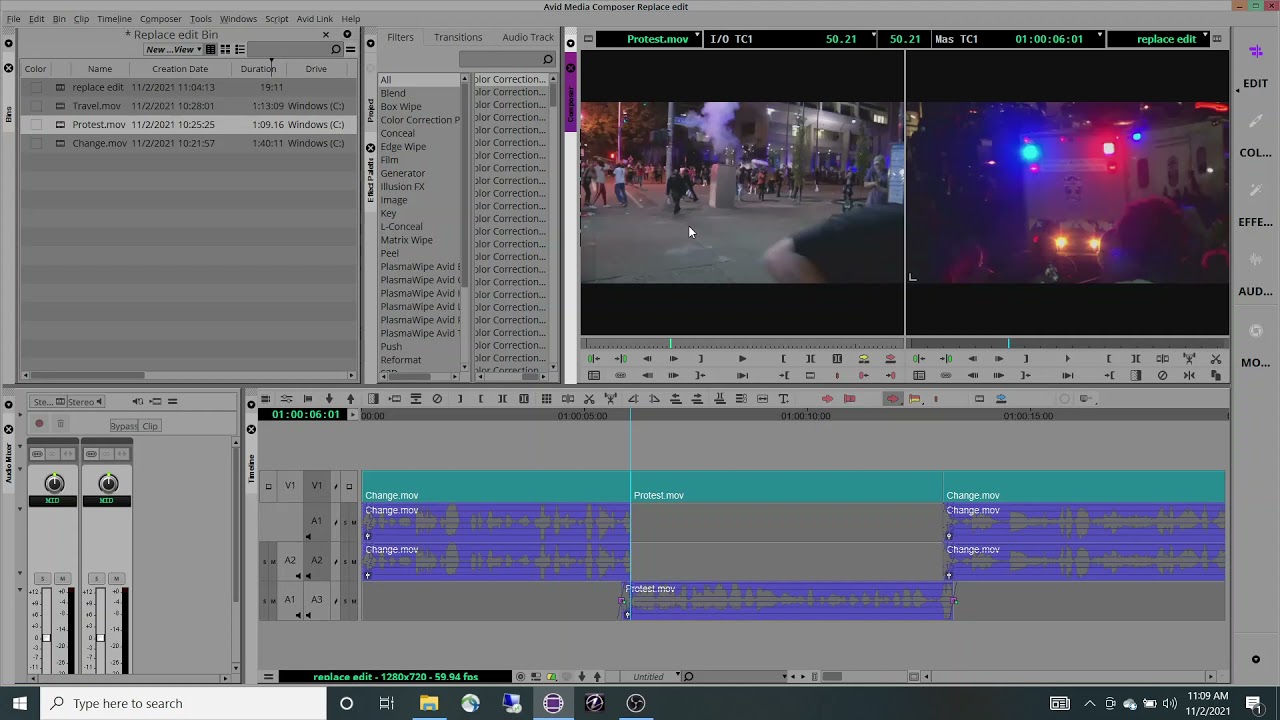Adjust the second channel volume fader
Viewport: 1280px width, 720px height.
point(99,637)
